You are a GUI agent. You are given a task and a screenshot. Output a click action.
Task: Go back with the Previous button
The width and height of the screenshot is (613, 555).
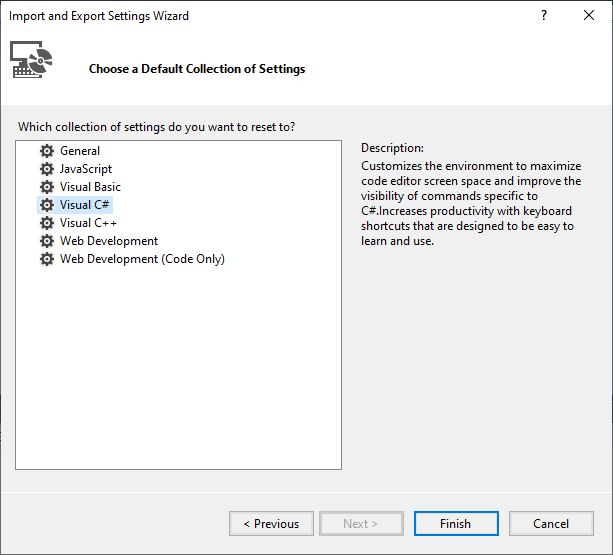(x=271, y=523)
